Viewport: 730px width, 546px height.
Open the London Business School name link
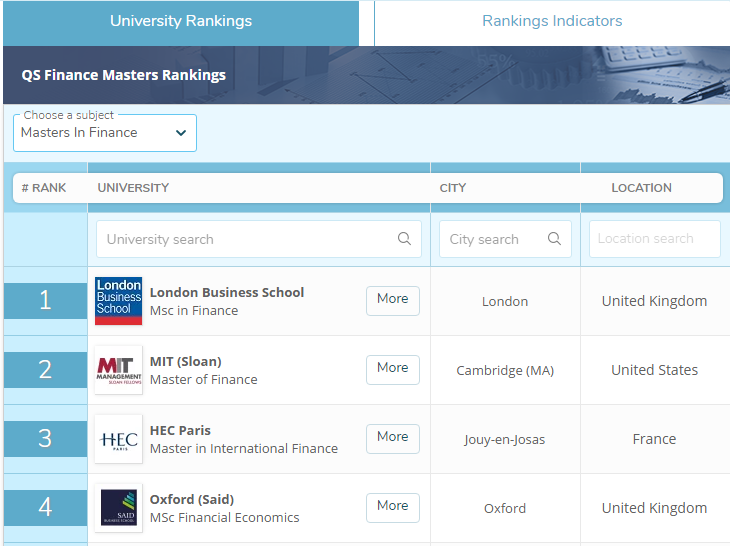click(227, 292)
